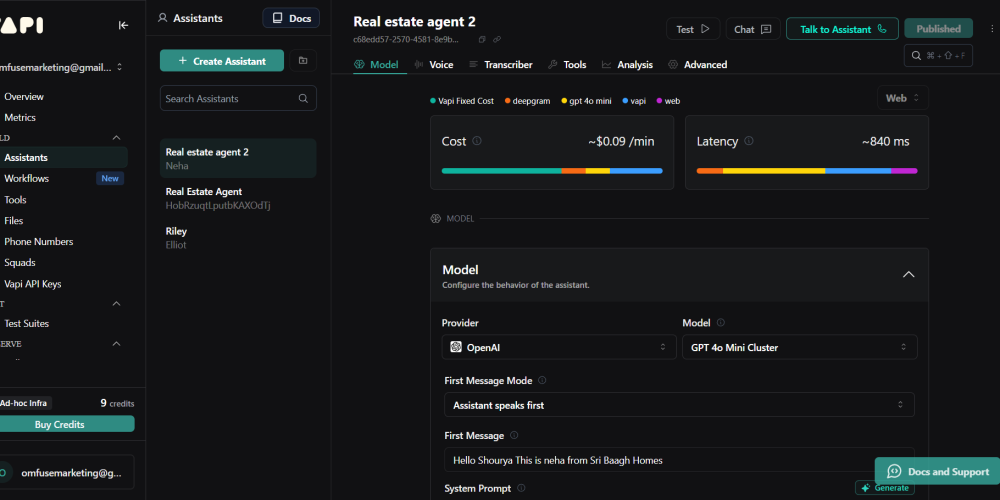Select the Real Estate Agent assistant

(x=238, y=198)
